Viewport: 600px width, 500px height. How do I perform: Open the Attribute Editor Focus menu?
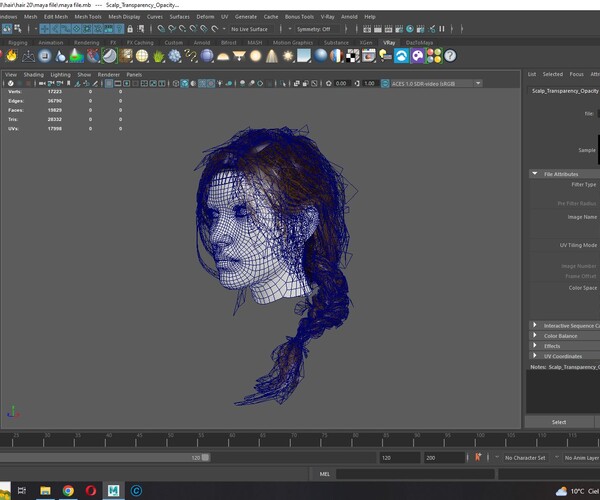[x=576, y=74]
